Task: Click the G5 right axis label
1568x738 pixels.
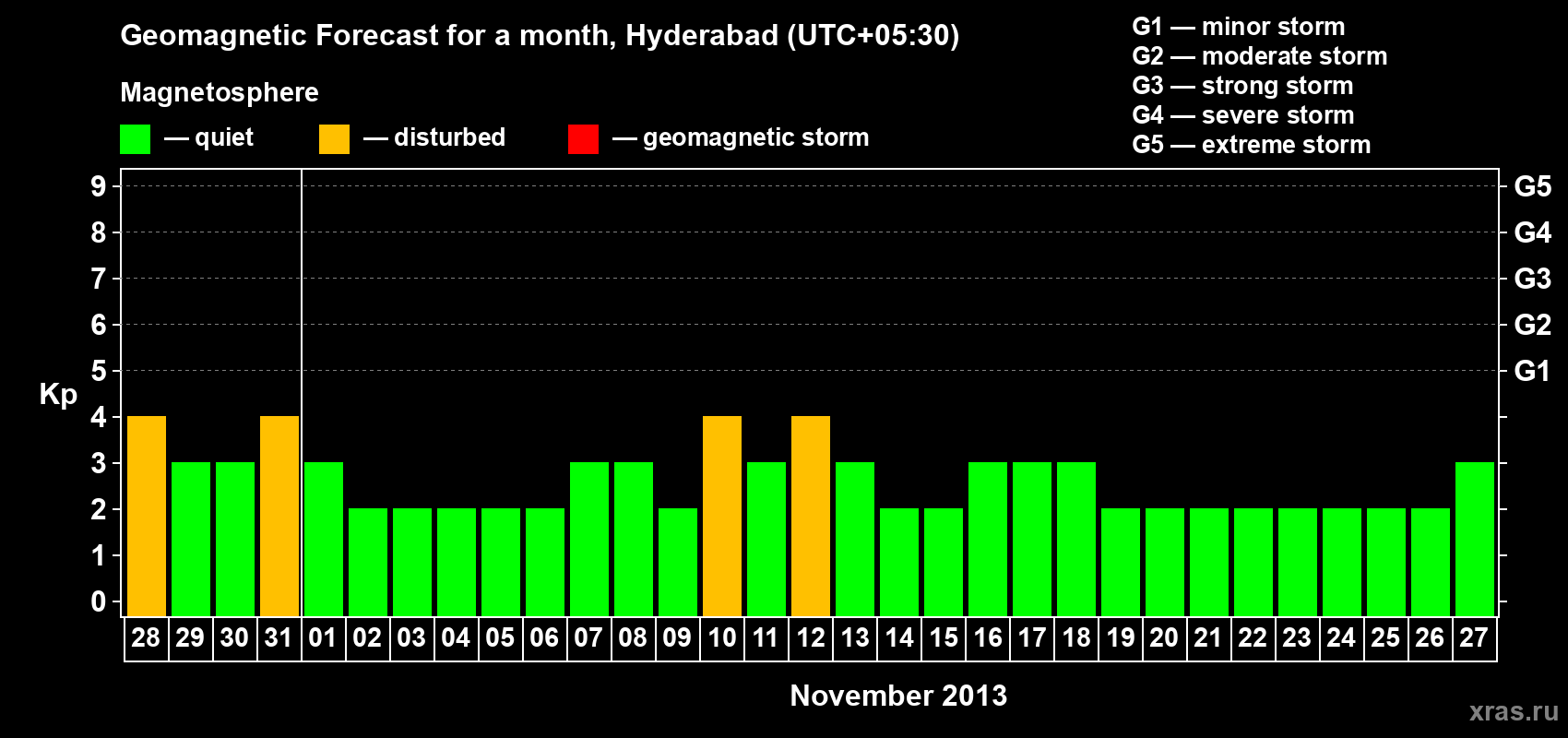Action: point(1533,186)
